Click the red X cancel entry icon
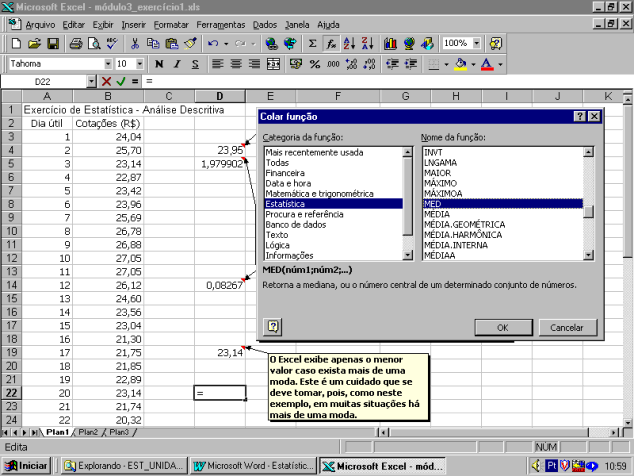This screenshot has height=476, width=635. point(106,81)
